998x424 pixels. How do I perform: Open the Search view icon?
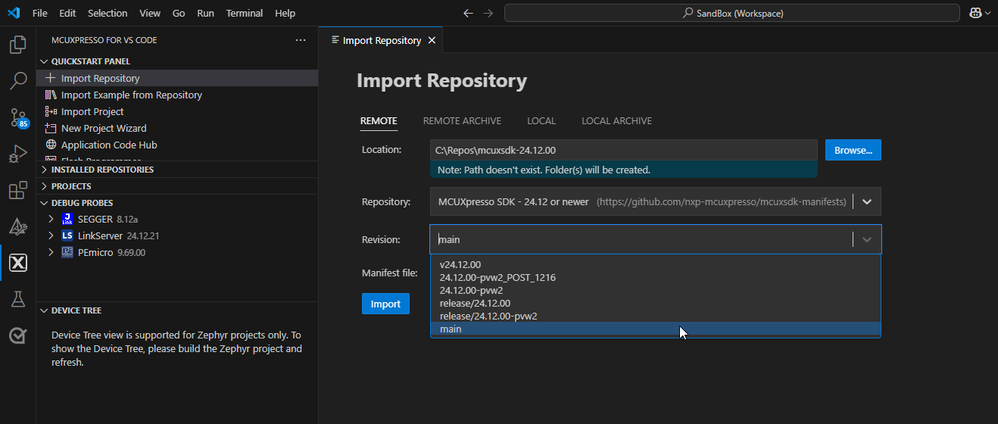17,81
